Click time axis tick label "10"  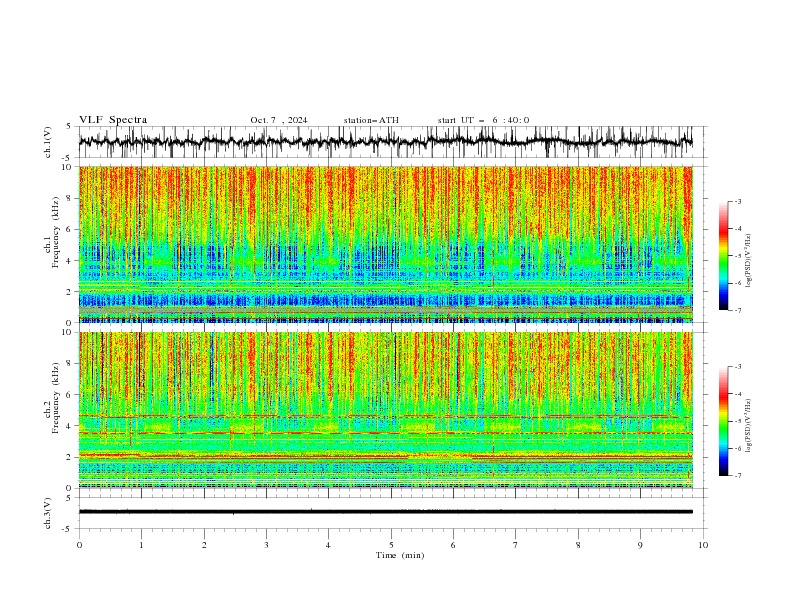[x=703, y=545]
